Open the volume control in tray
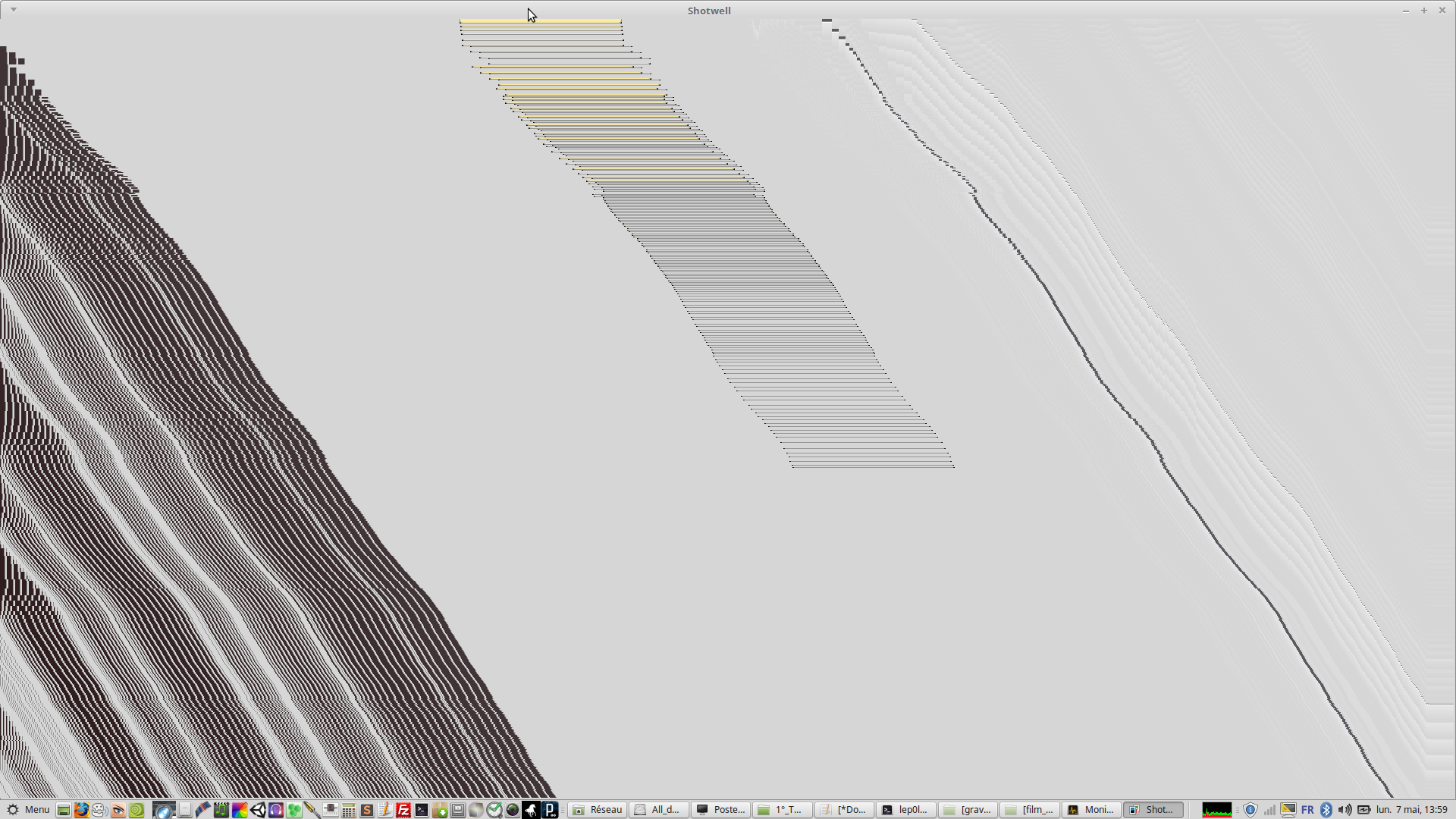 point(1345,810)
